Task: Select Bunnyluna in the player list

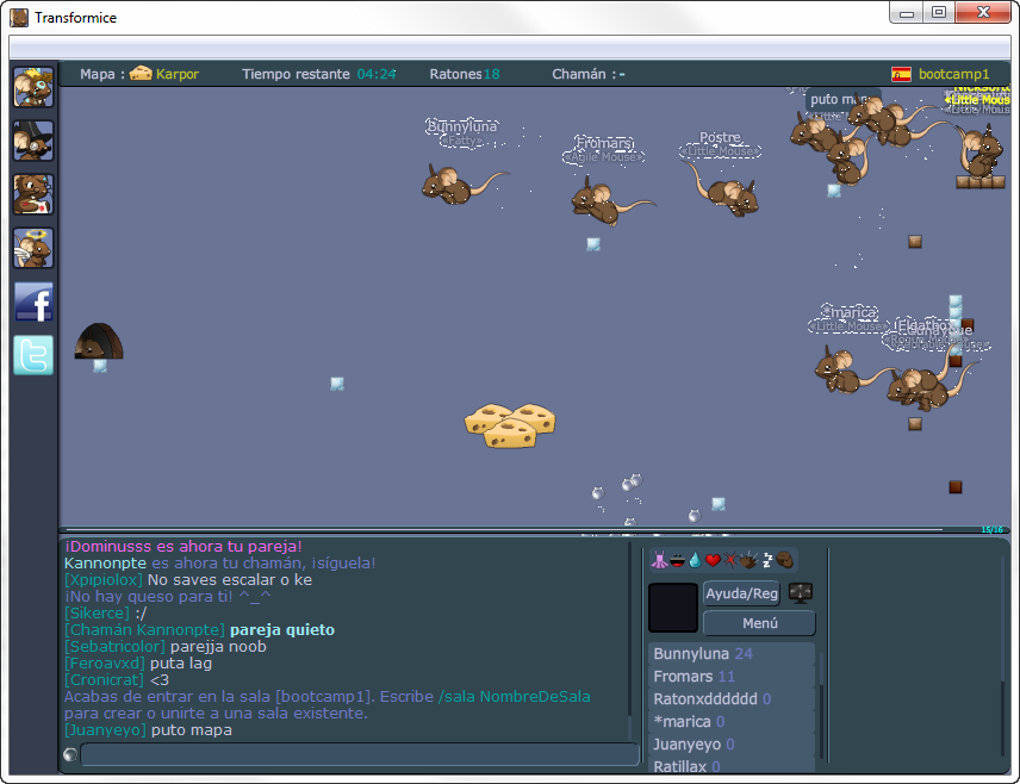Action: (732, 654)
